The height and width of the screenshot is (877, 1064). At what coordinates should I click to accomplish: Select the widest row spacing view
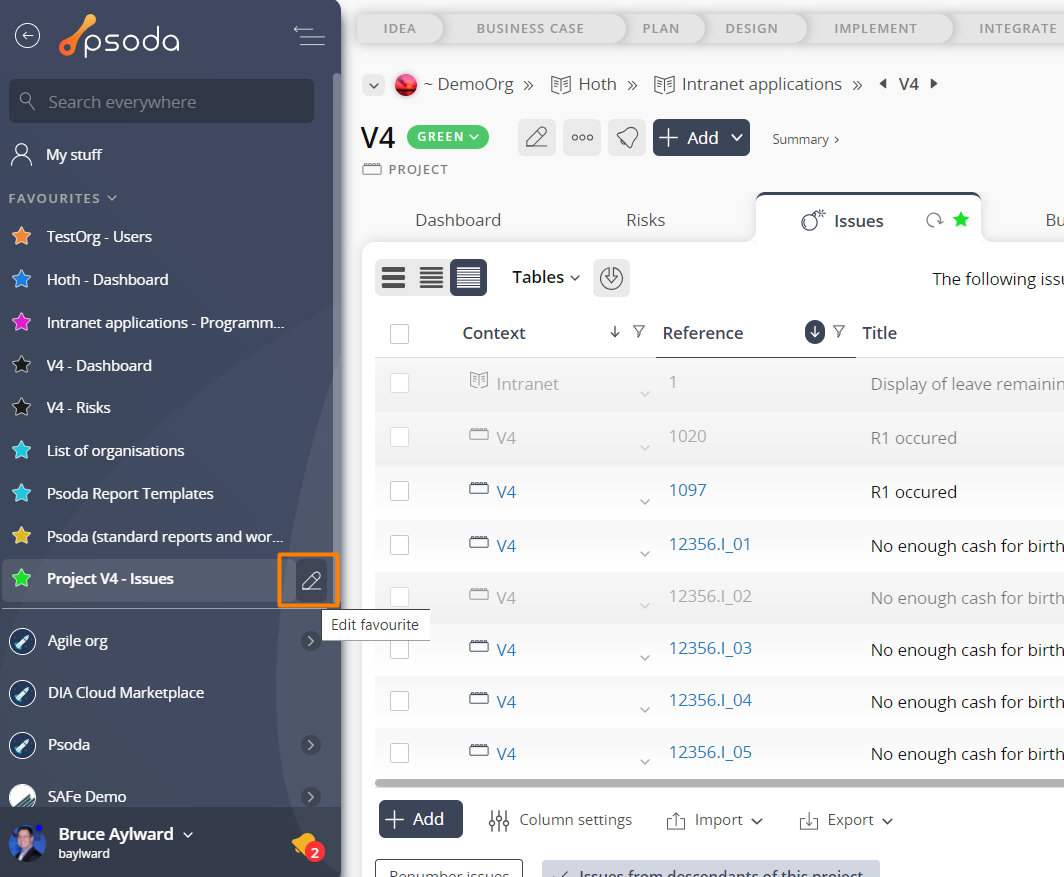(x=394, y=278)
